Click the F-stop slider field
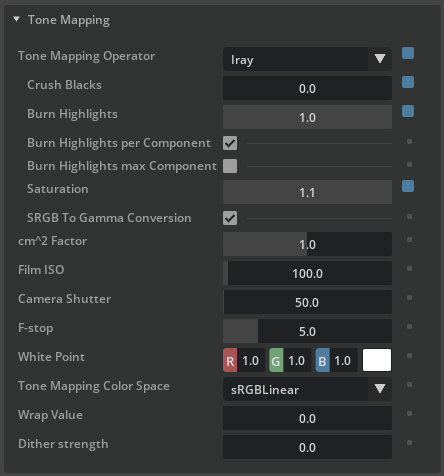The height and width of the screenshot is (476, 444). [307, 331]
